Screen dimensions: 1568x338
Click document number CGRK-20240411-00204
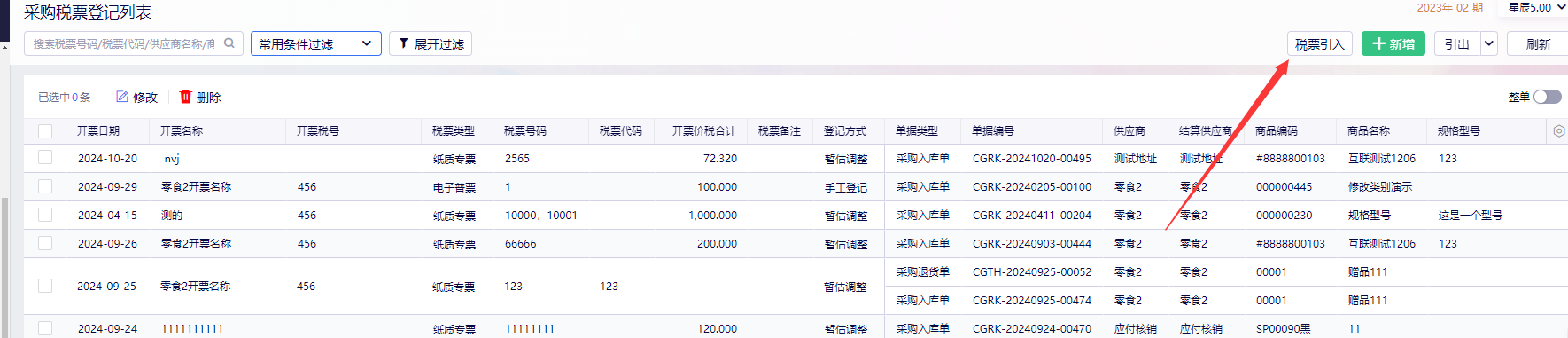coord(1032,215)
